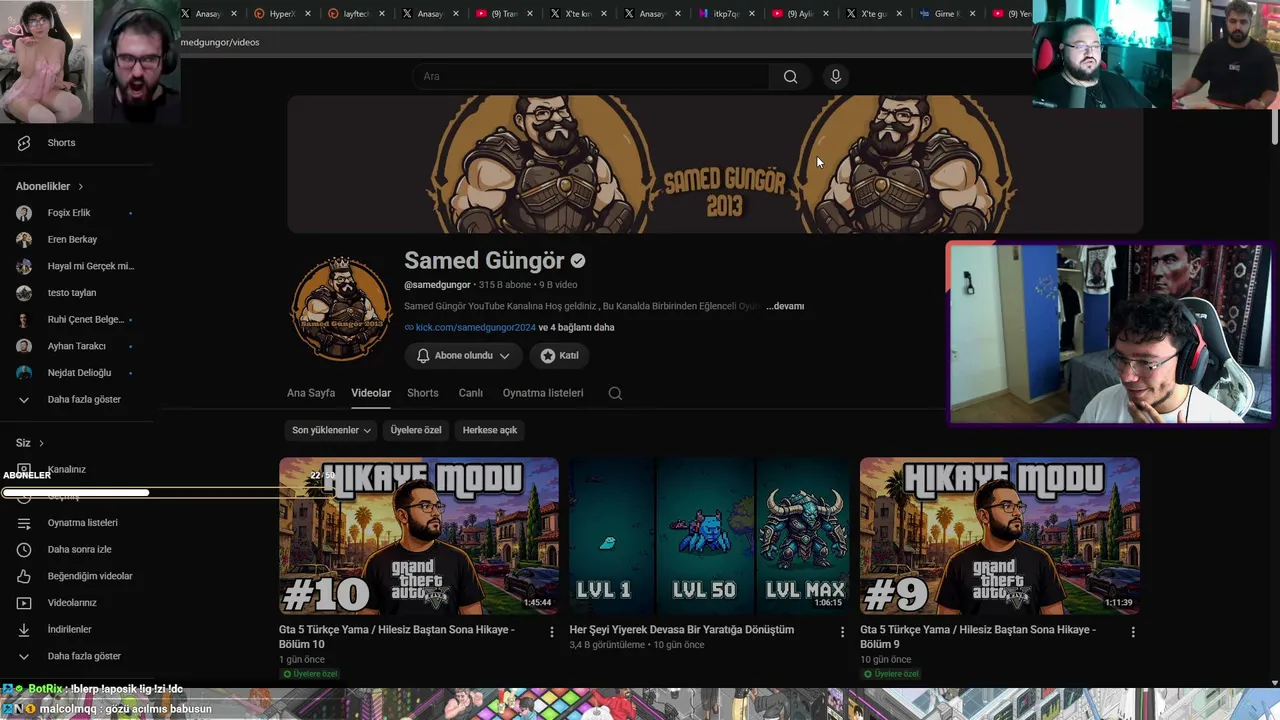The width and height of the screenshot is (1280, 720).
Task: Click the @samedgungor channel handle
Action: pos(437,285)
